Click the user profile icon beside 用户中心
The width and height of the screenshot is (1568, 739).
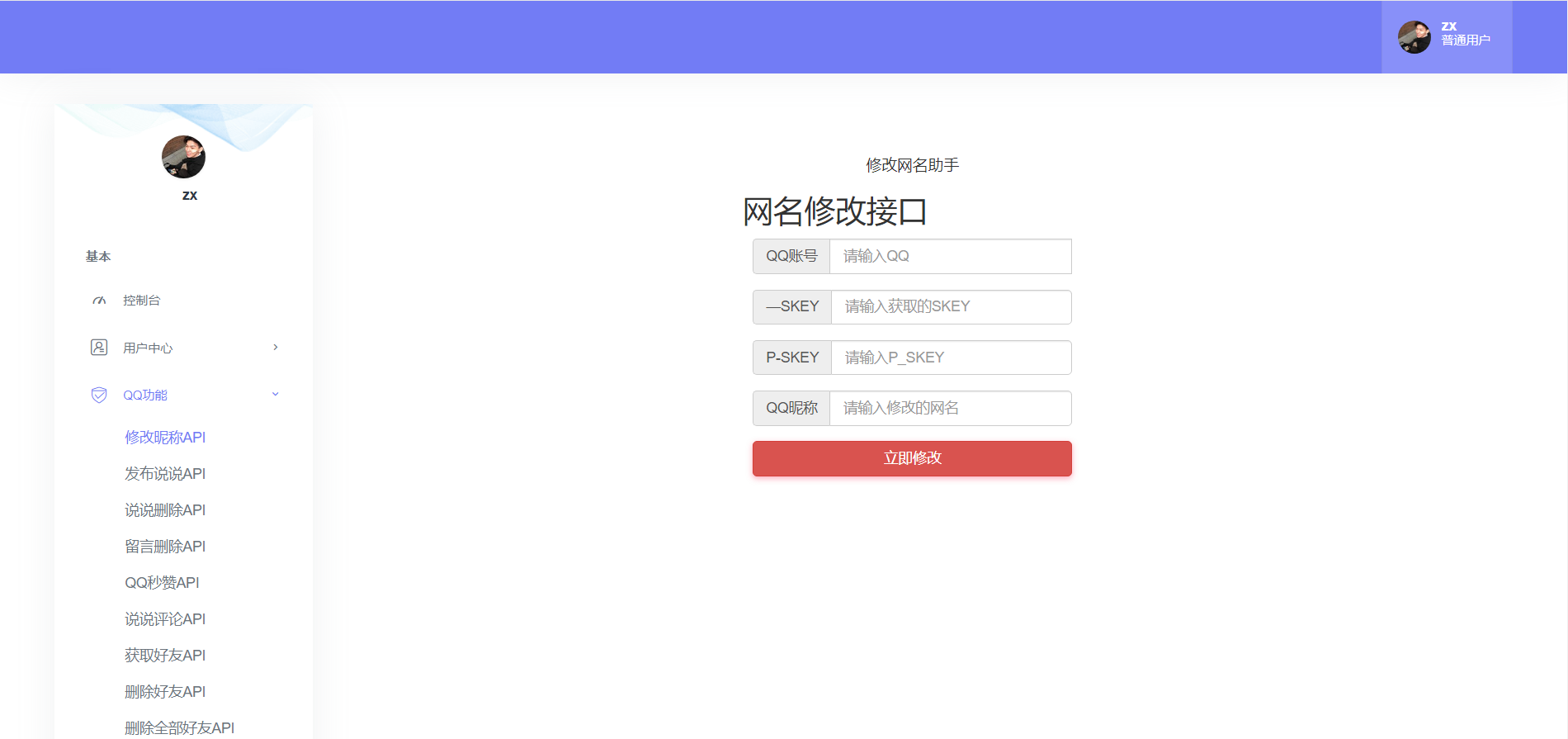(x=99, y=348)
